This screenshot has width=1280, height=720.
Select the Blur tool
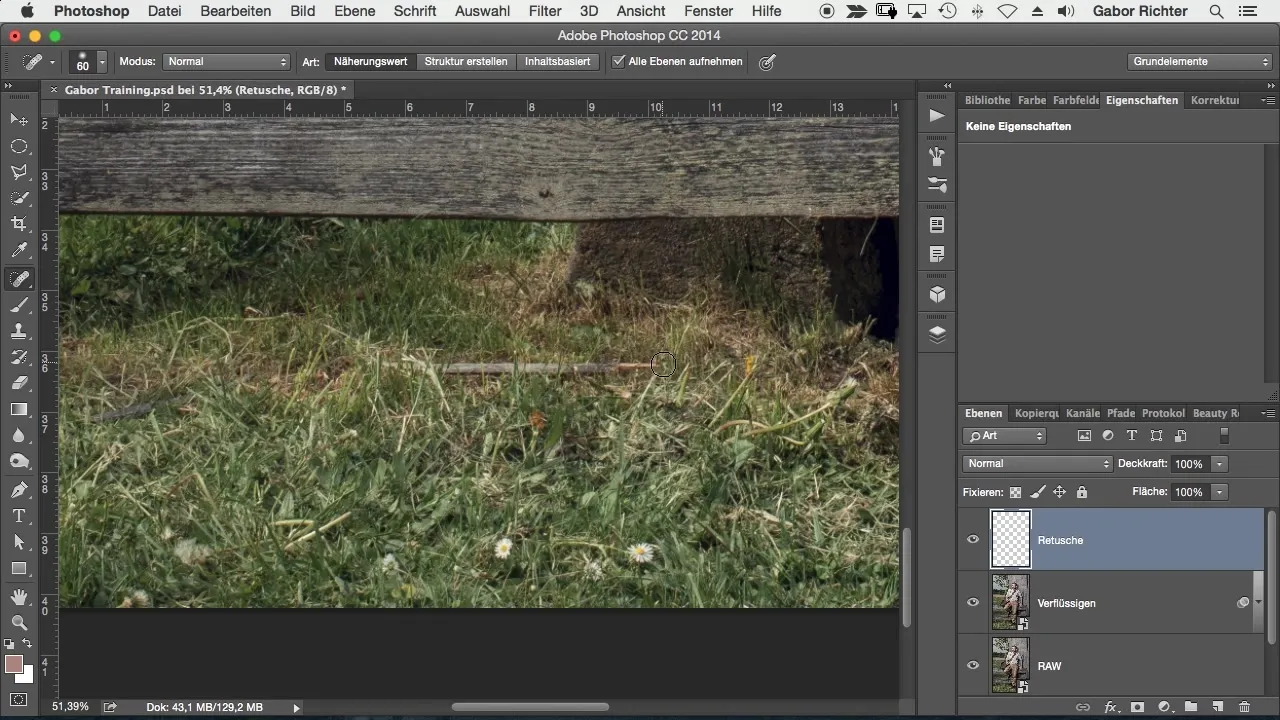pyautogui.click(x=19, y=435)
